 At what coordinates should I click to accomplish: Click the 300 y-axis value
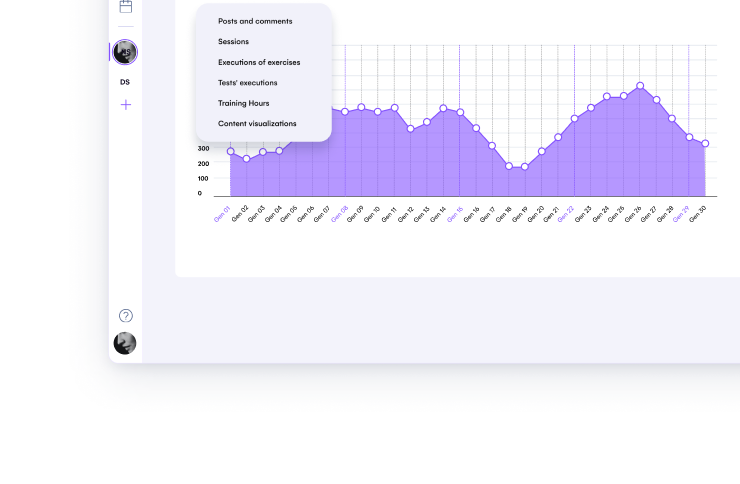click(203, 149)
